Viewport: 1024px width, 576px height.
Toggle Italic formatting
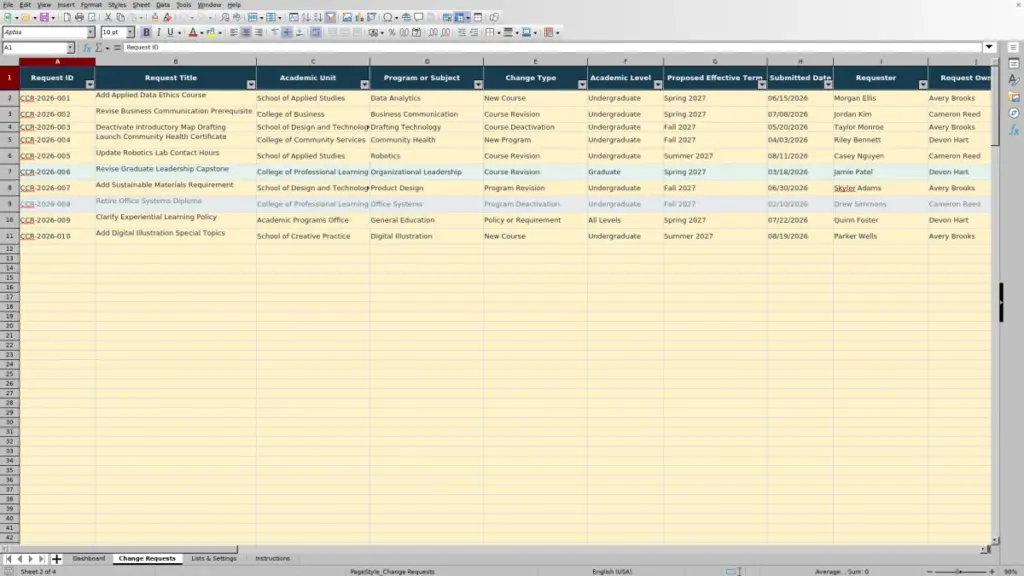click(x=159, y=32)
